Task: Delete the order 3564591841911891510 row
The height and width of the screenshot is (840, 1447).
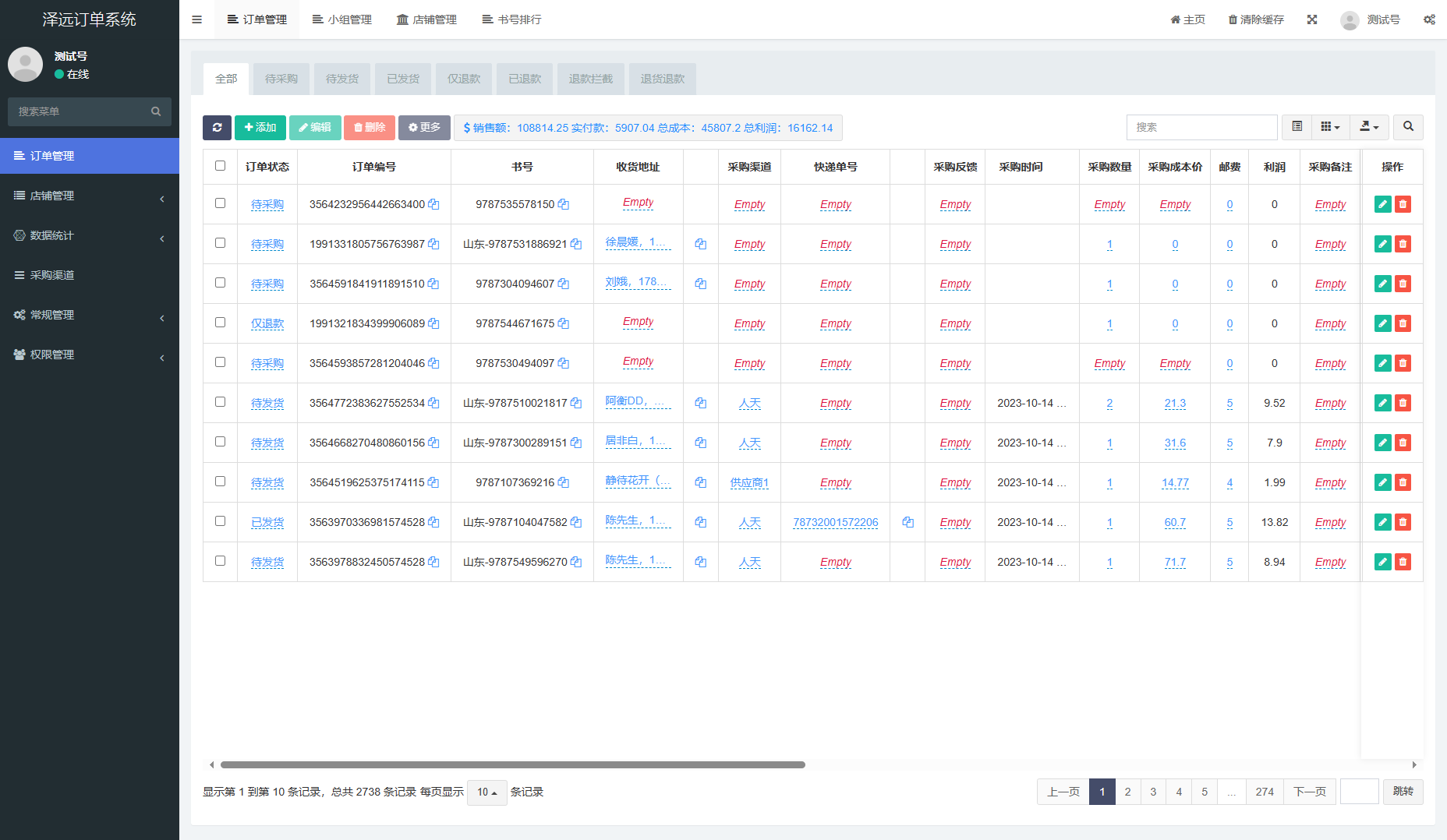Action: (1403, 284)
